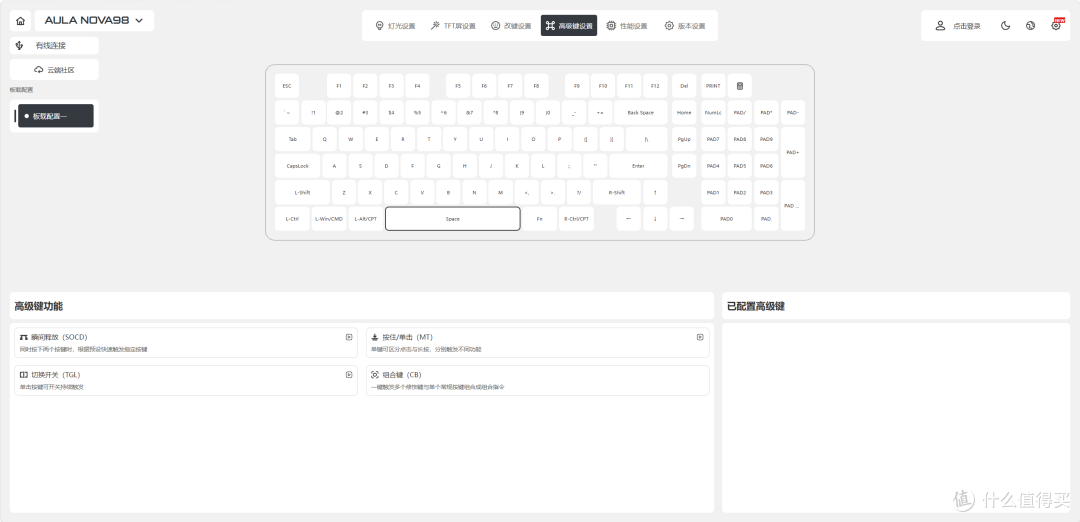Select the PAD- key

point(793,112)
